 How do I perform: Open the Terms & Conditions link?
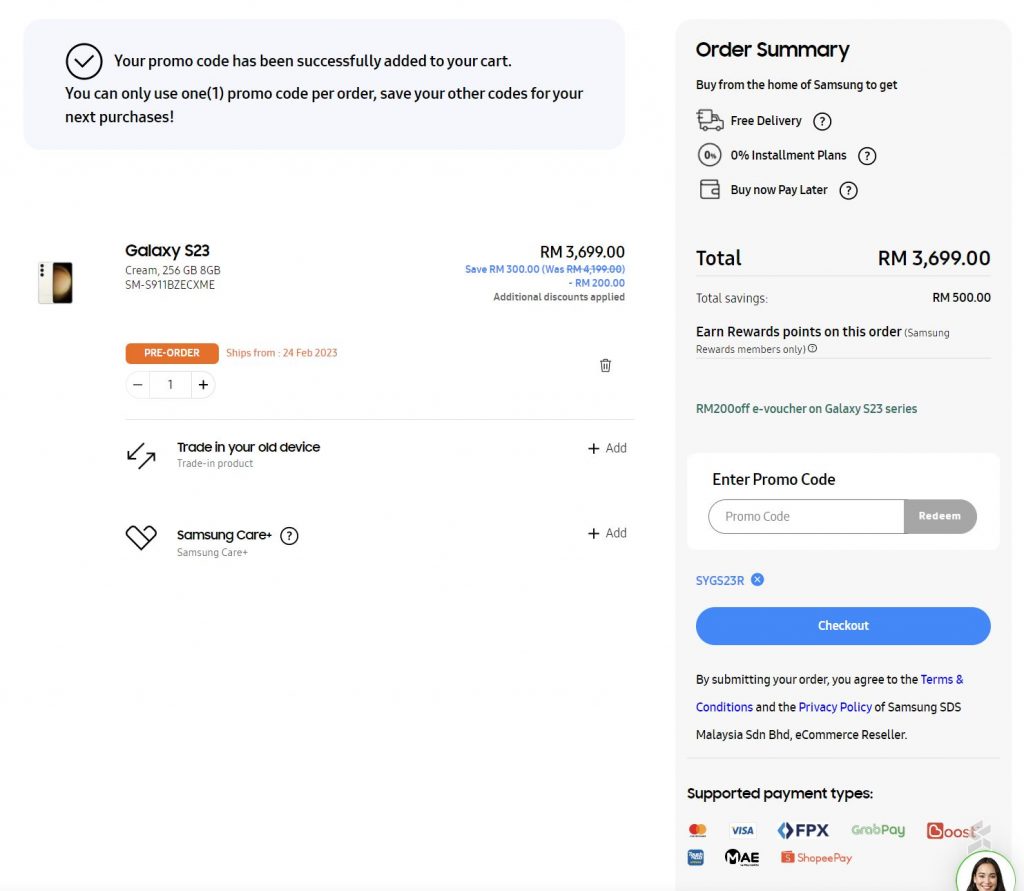point(941,680)
